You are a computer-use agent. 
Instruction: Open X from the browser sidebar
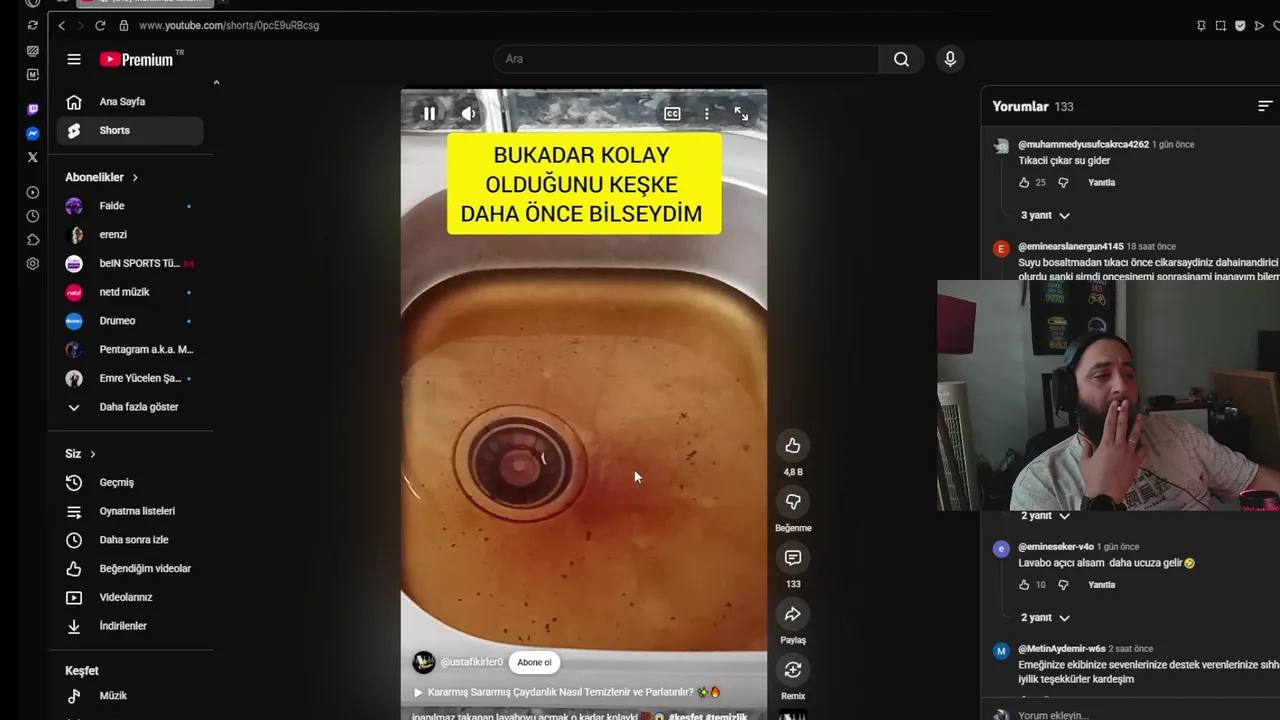pos(32,157)
